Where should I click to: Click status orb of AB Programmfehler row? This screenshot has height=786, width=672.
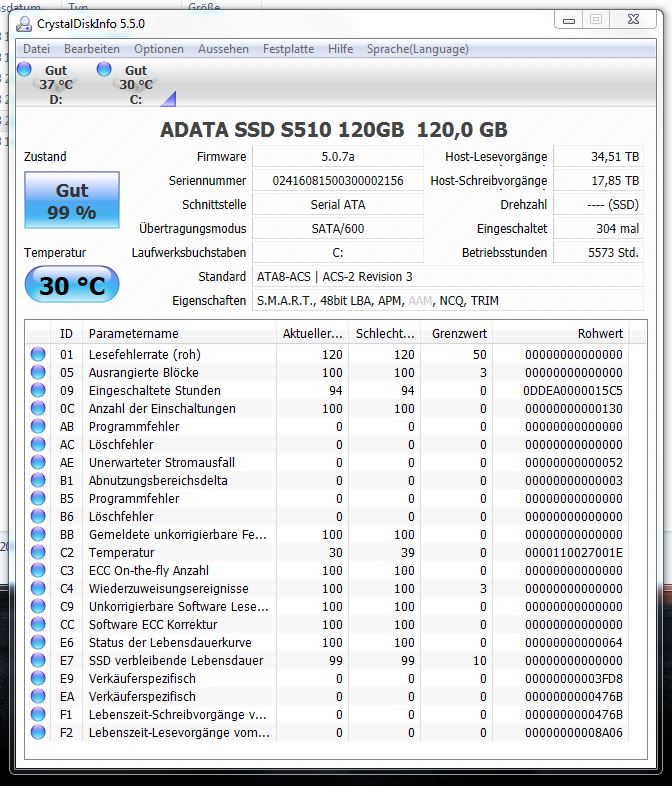38,426
